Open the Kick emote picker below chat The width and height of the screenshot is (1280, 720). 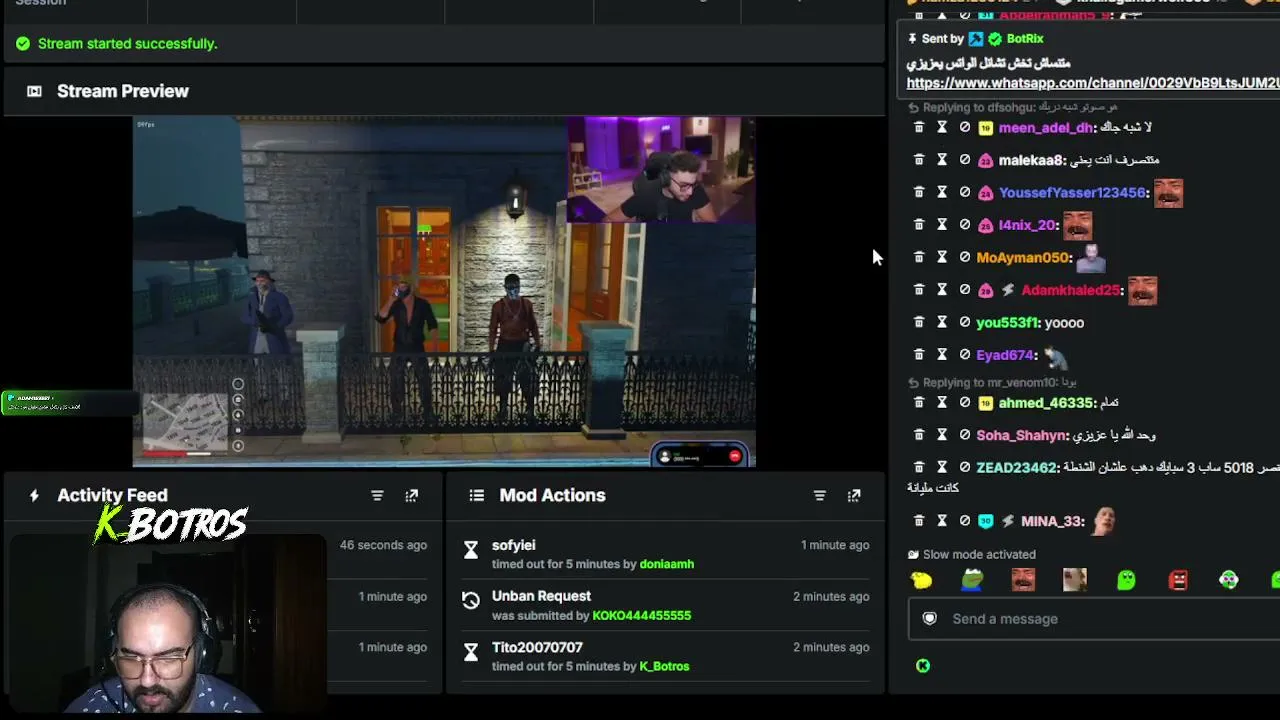923,666
